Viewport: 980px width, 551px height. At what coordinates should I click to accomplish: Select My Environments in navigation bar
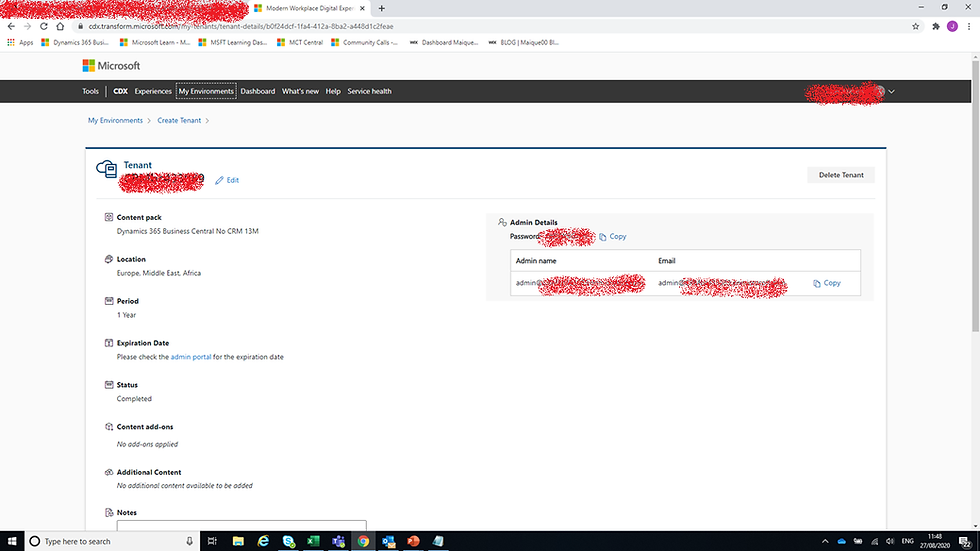206,91
